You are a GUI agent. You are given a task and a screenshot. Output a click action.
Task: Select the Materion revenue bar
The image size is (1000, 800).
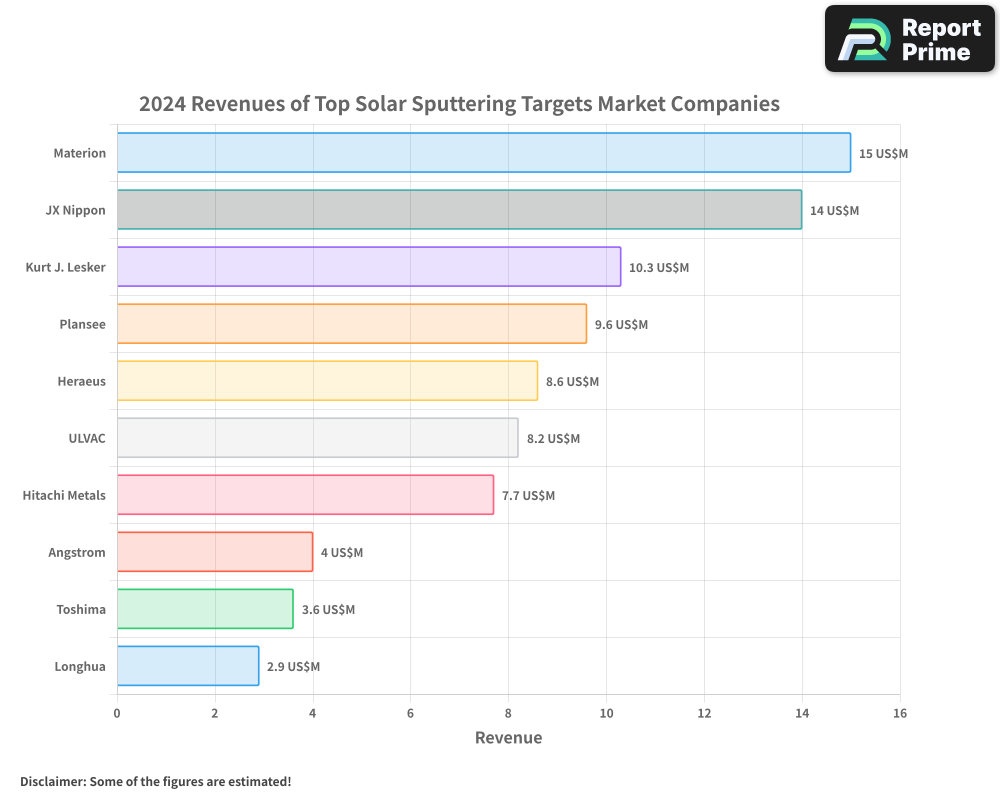480,153
